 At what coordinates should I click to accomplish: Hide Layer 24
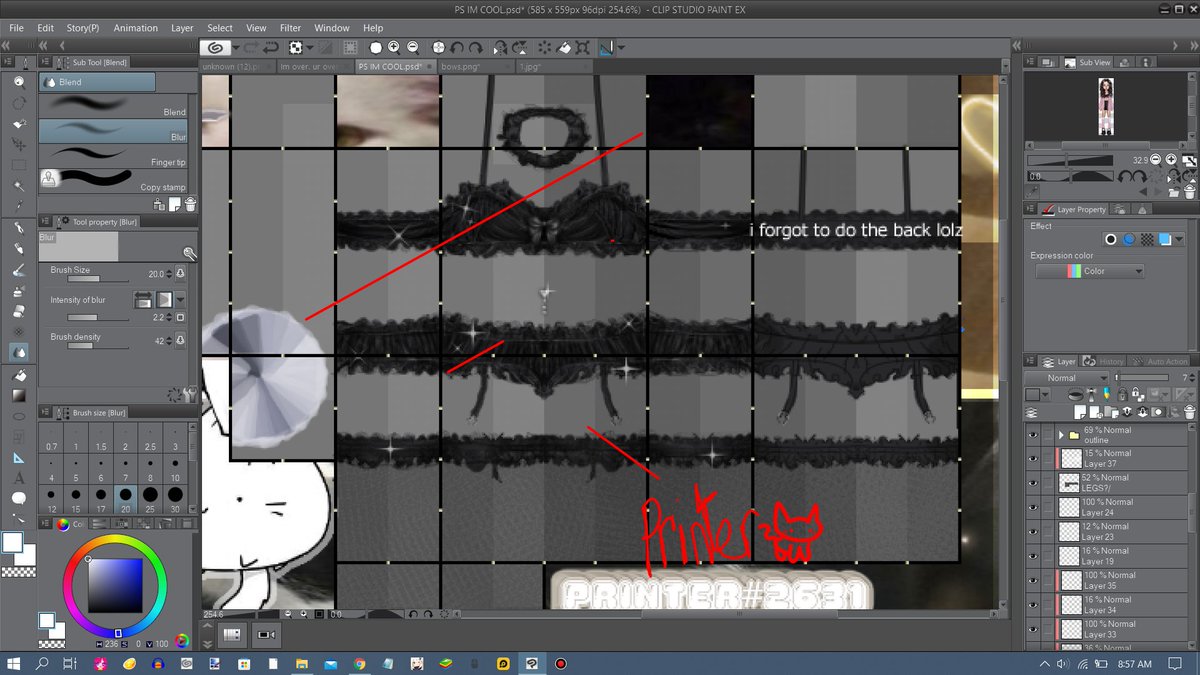[1033, 507]
